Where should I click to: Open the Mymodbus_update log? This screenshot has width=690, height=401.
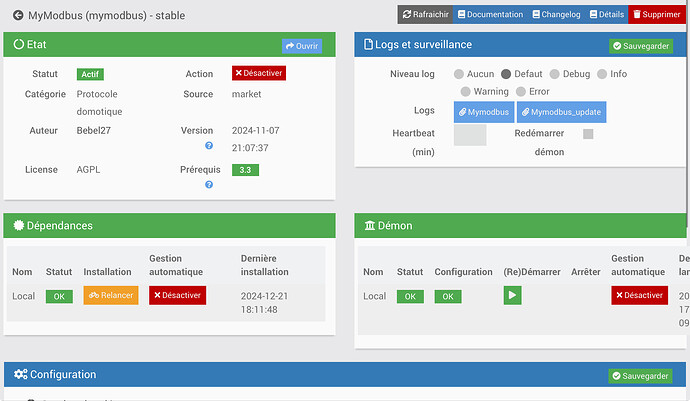click(562, 112)
